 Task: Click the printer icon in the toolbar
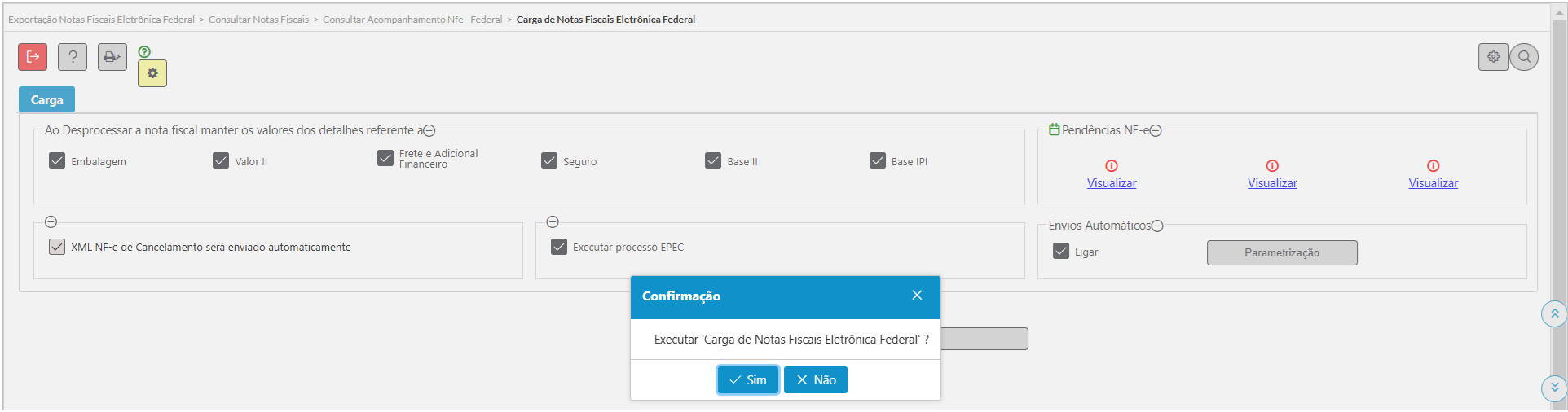click(x=112, y=57)
